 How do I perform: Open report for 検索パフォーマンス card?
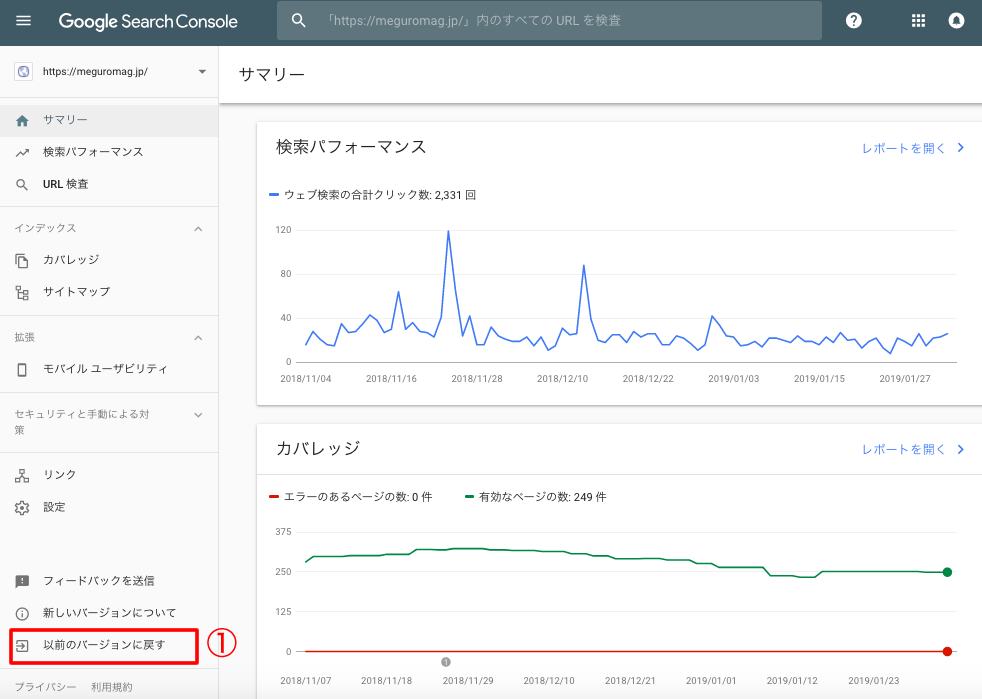click(x=912, y=148)
